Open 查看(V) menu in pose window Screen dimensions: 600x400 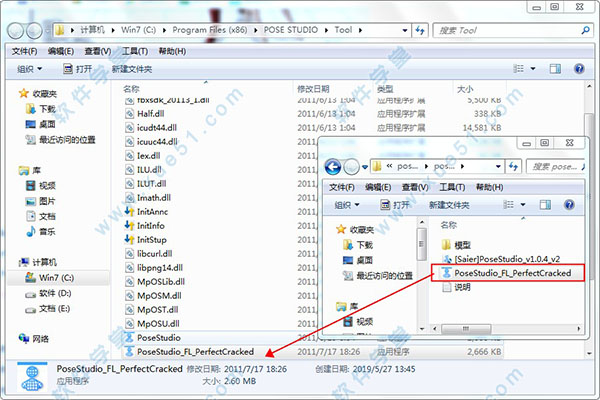coord(415,187)
